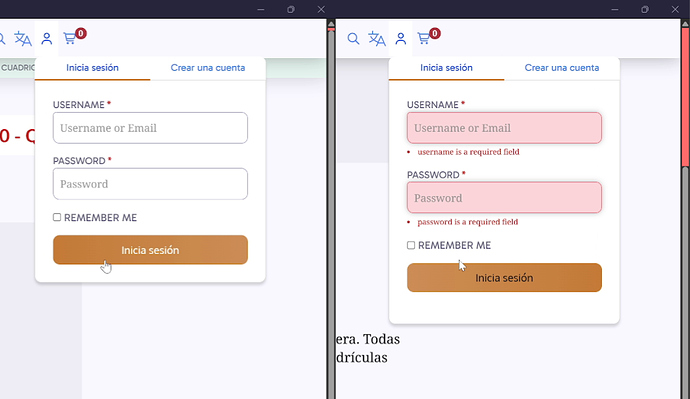The image size is (690, 399).
Task: Minimize the right window
Action: pyautogui.click(x=615, y=9)
